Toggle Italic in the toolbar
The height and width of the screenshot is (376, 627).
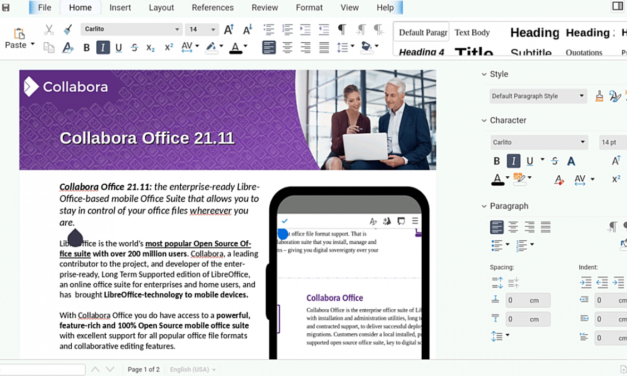(103, 48)
